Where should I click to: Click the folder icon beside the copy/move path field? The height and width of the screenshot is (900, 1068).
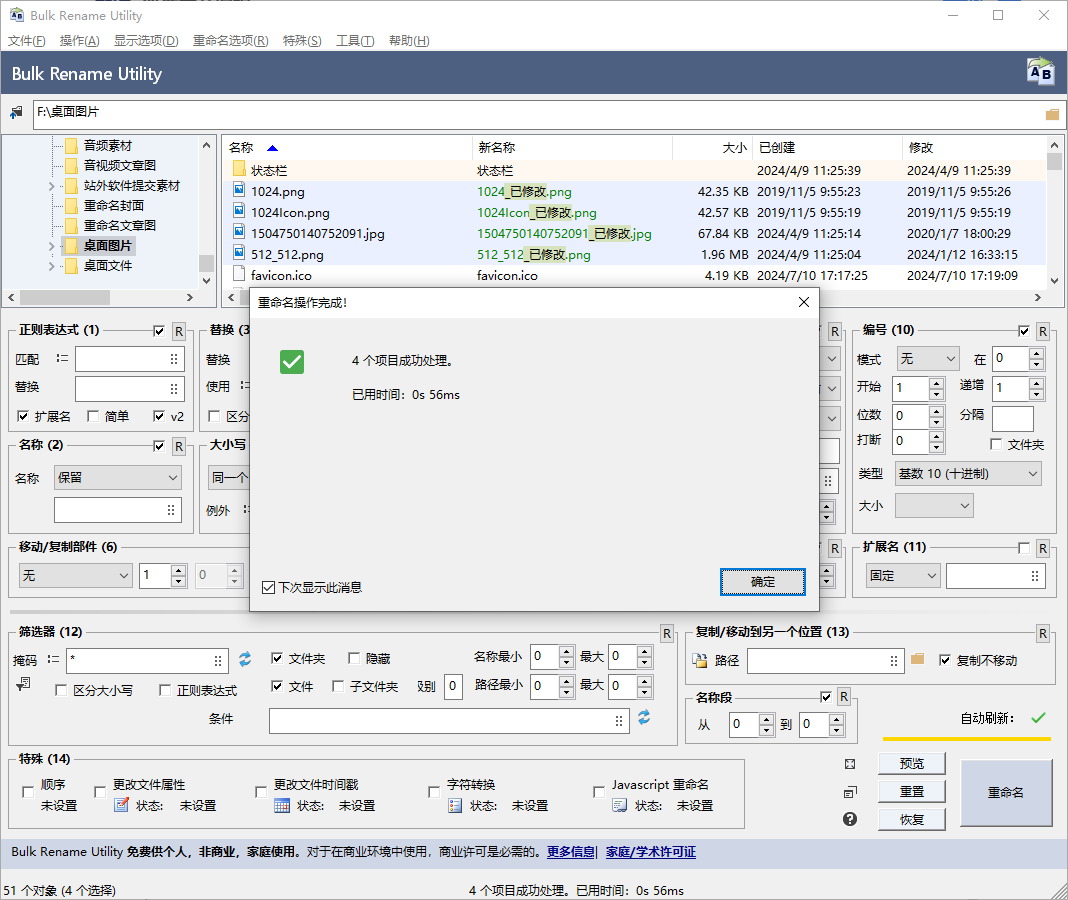pyautogui.click(x=918, y=659)
